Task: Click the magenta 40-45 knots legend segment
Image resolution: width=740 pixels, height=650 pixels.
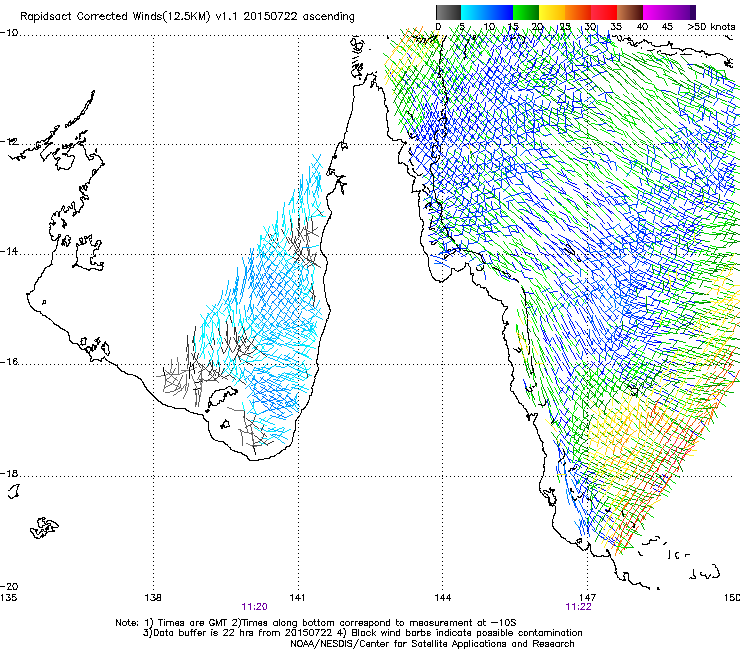Action: tap(656, 12)
